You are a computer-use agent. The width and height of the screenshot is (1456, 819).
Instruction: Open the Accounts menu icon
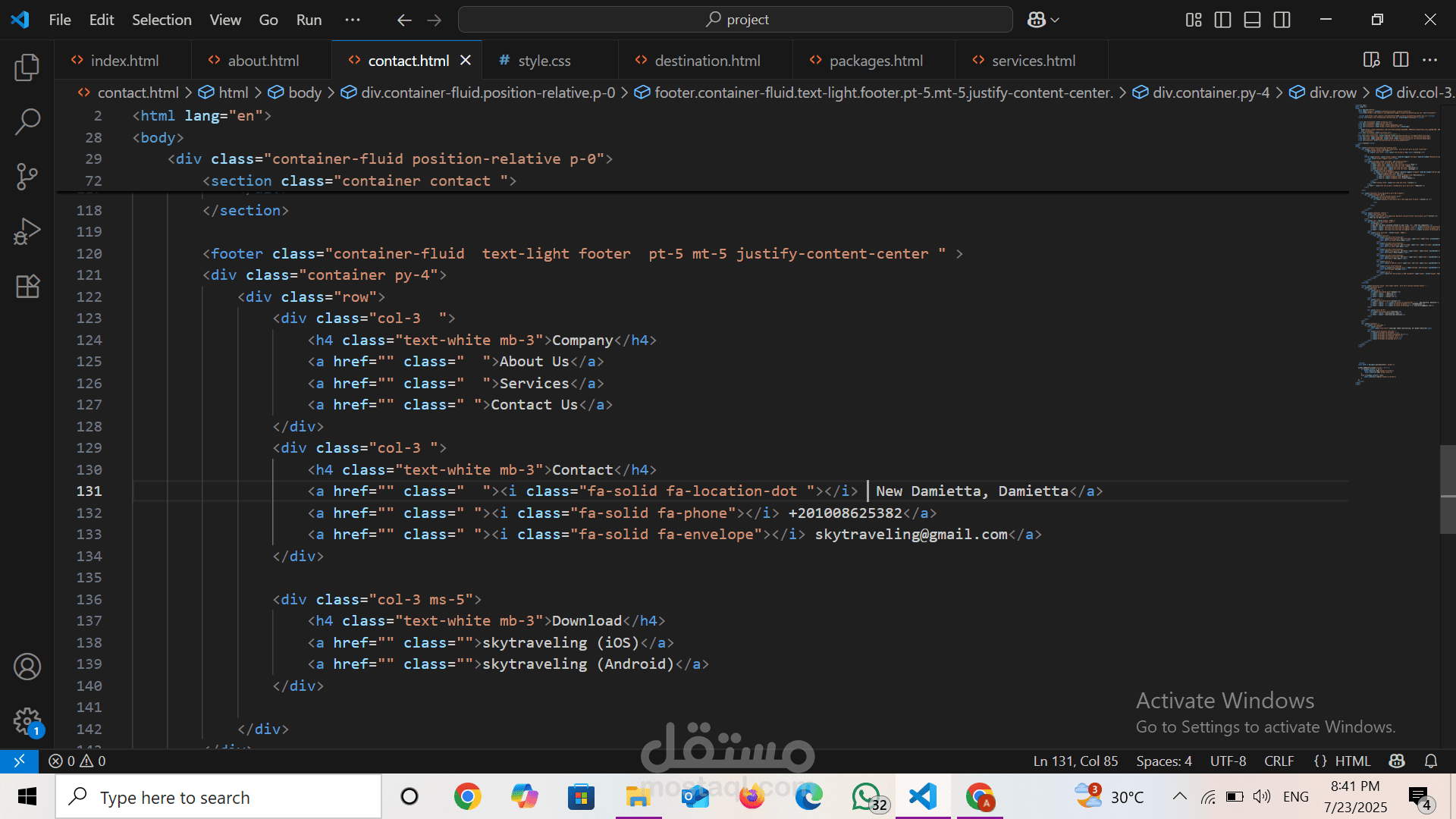(27, 667)
